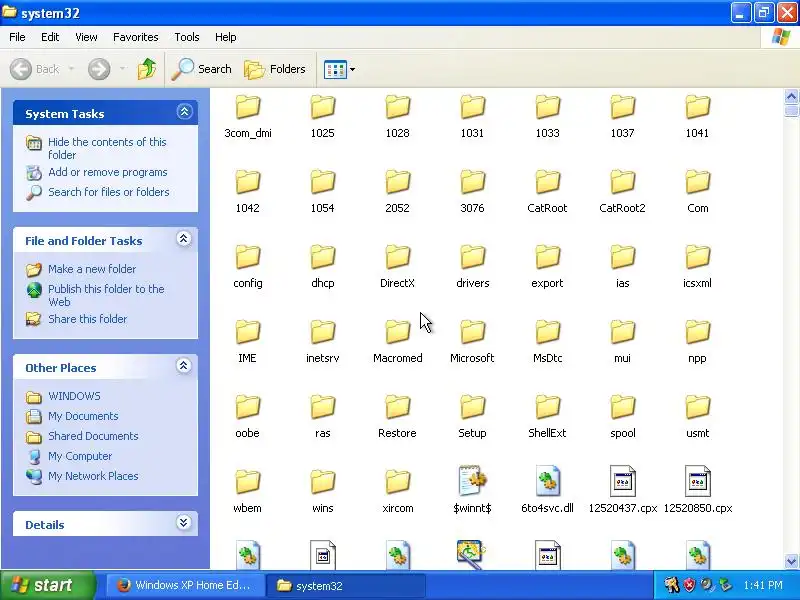Viewport: 800px width, 600px height.
Task: Open the Favorites menu
Action: point(136,37)
